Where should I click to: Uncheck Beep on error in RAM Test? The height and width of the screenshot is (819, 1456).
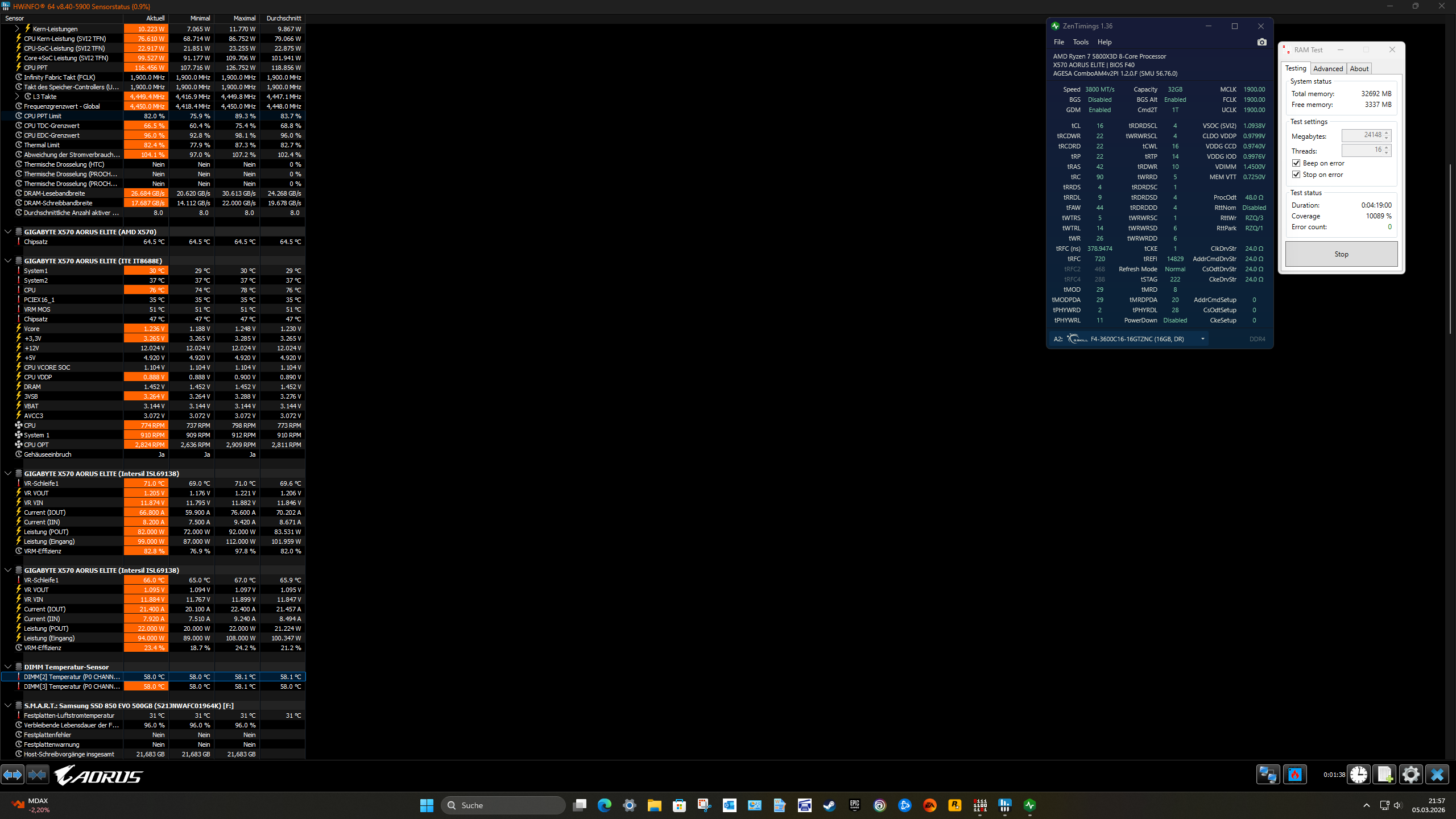(x=1296, y=163)
